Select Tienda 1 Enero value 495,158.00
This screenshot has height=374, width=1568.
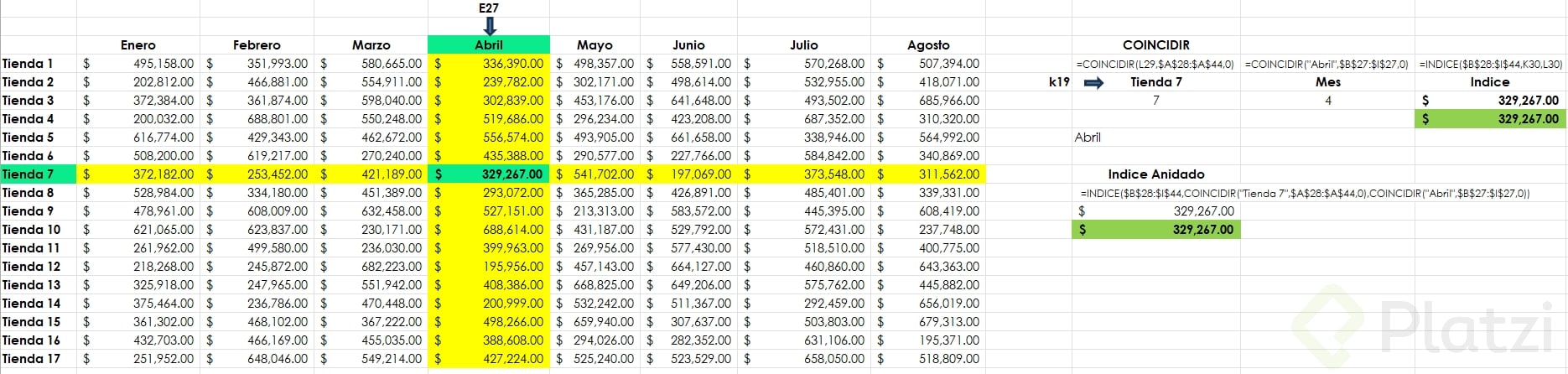(x=138, y=64)
